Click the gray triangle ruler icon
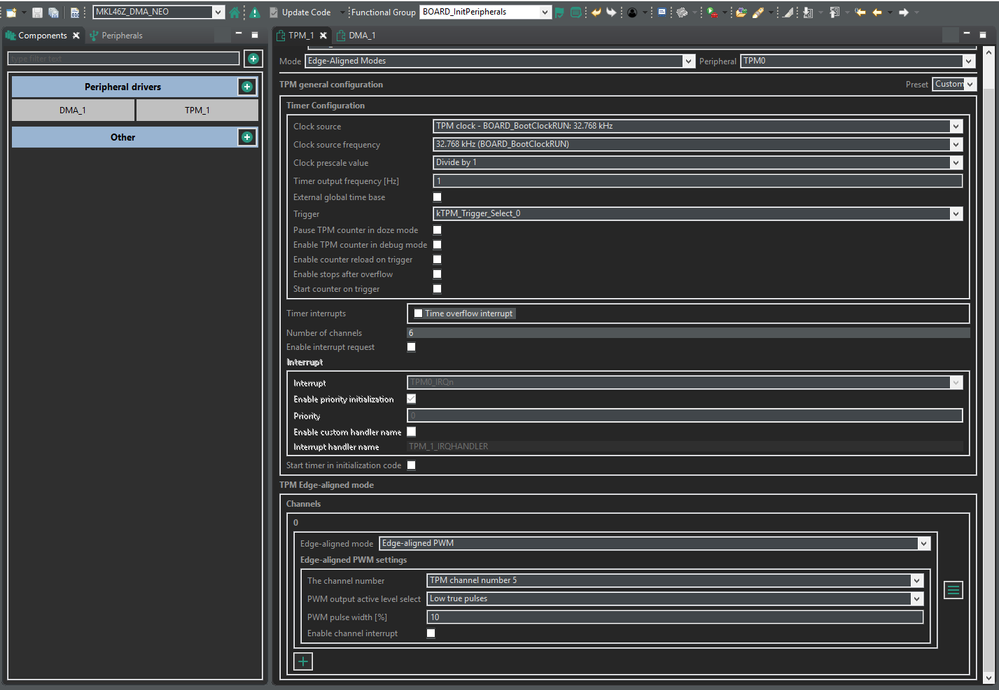Viewport: 999px width, 690px height. click(x=787, y=12)
